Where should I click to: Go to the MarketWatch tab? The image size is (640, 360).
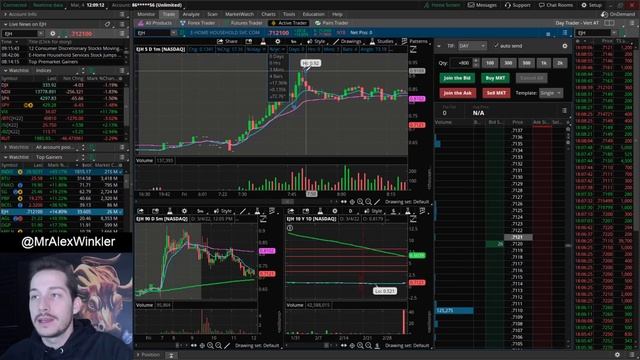click(x=239, y=14)
